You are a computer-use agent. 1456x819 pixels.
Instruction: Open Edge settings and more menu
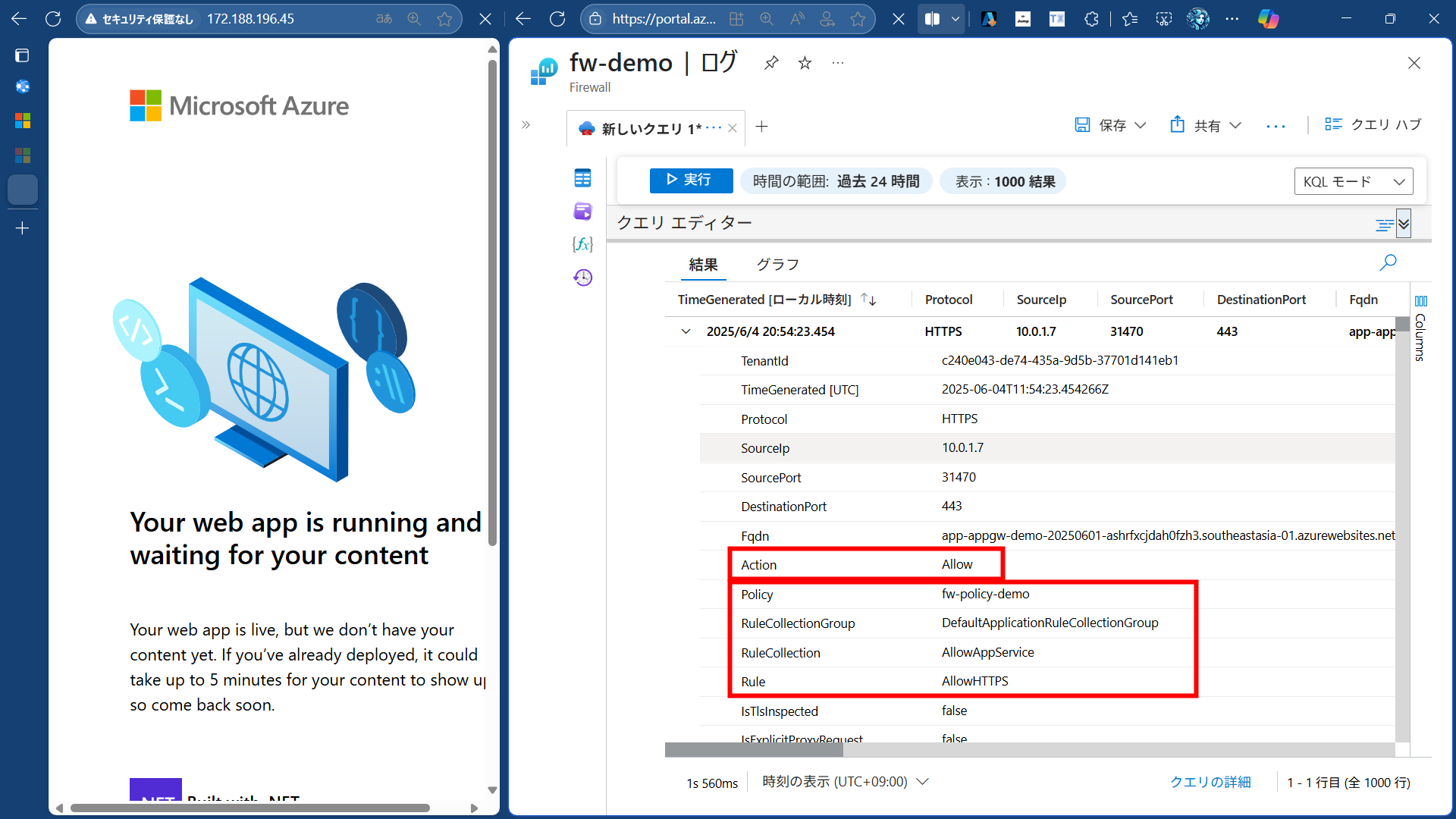coord(1232,19)
